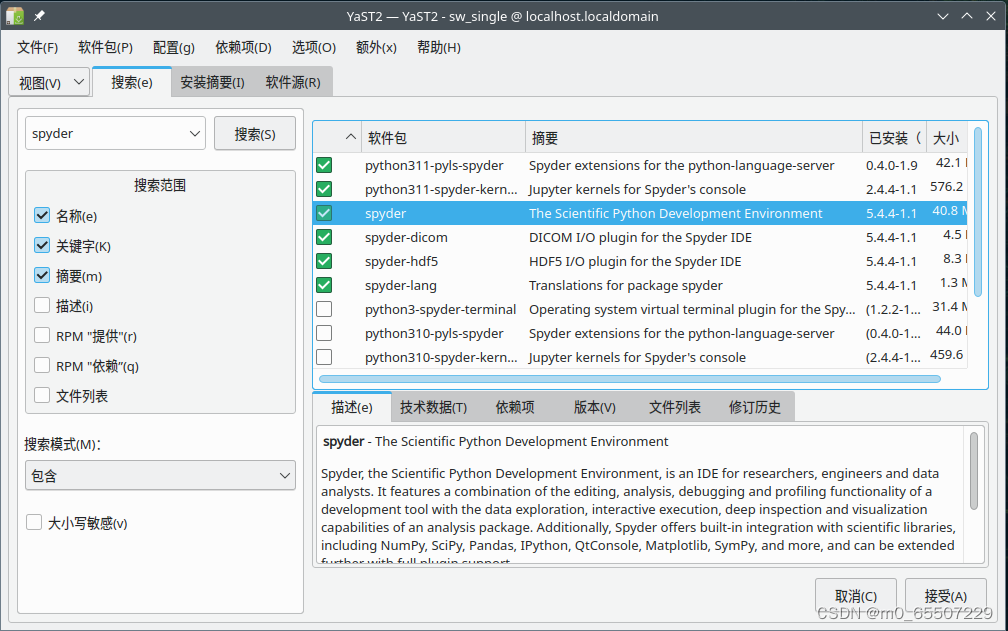Click the 取消(C) cancel button
This screenshot has height=631, width=1008.
pyautogui.click(x=856, y=596)
